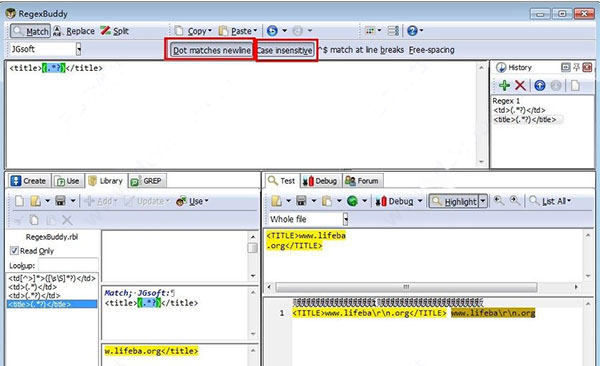This screenshot has width=600, height=366.
Task: Switch to the GREP tab
Action: [147, 181]
